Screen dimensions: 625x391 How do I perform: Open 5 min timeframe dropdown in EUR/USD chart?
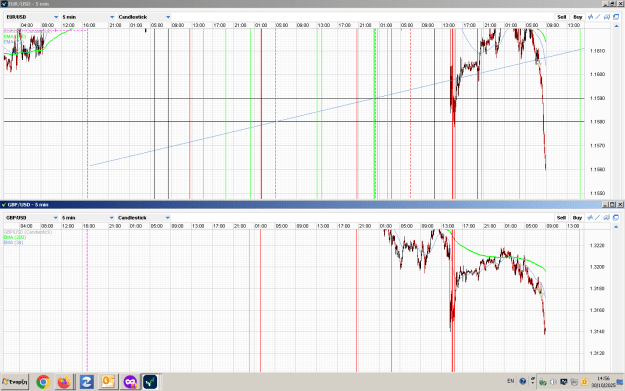pyautogui.click(x=88, y=17)
